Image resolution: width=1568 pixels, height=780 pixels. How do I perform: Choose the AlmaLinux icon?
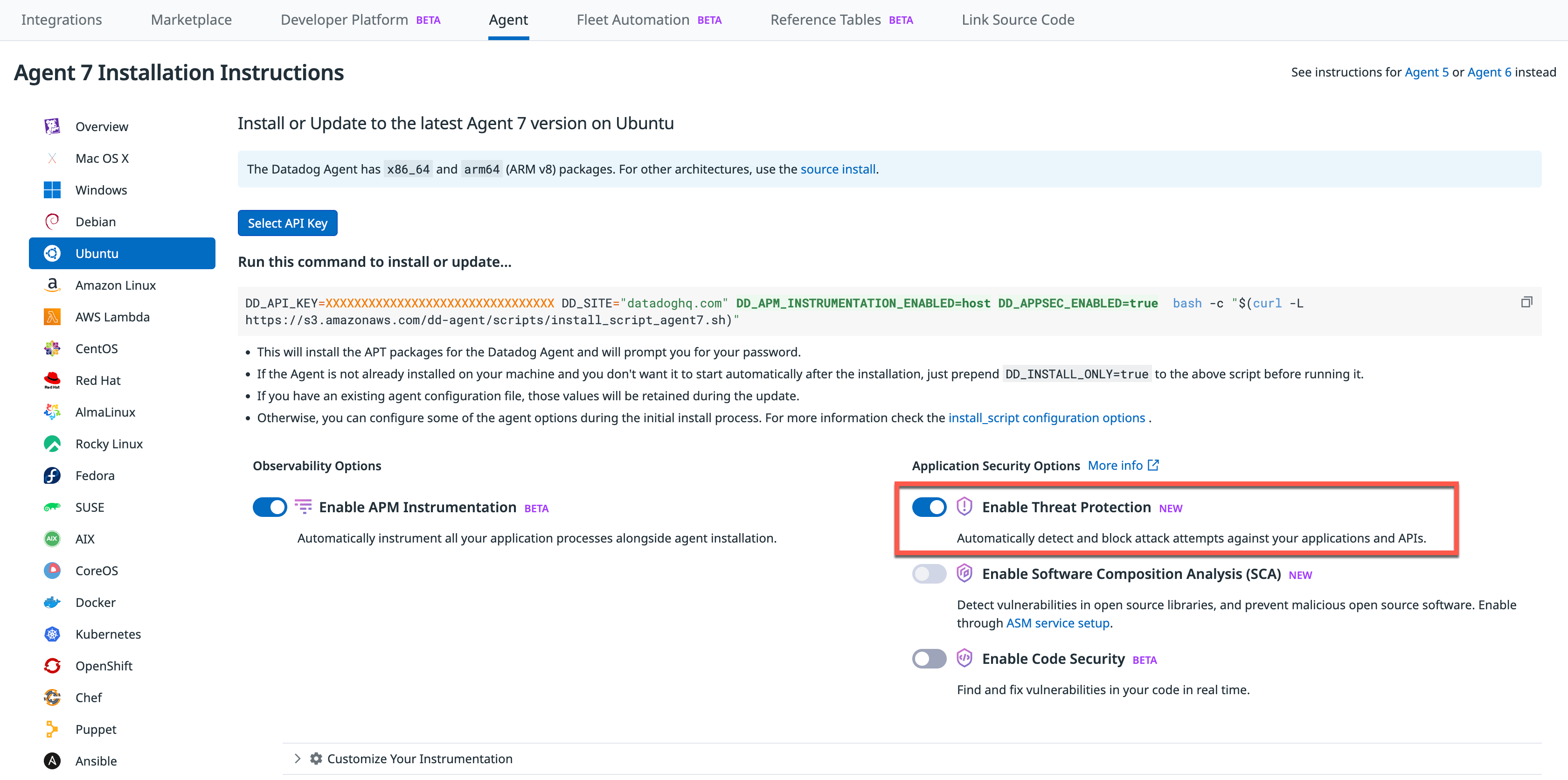[52, 412]
